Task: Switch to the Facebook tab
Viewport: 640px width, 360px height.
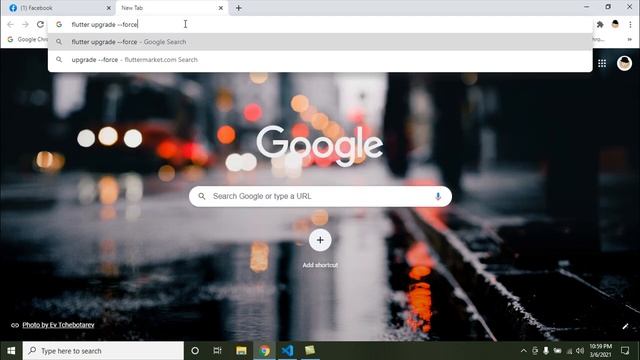Action: click(57, 8)
